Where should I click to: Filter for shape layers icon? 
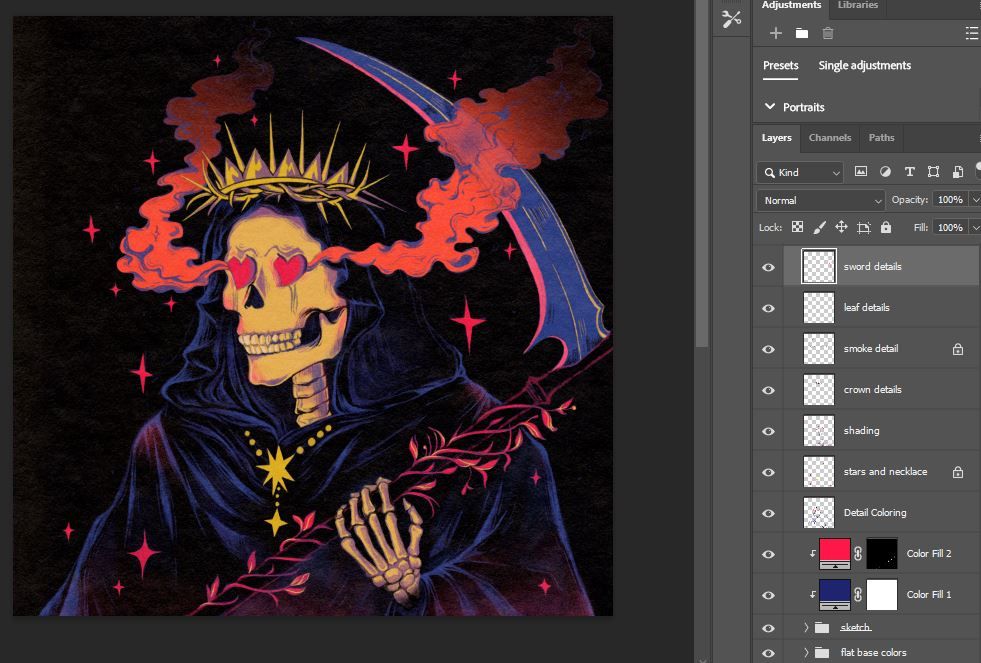click(933, 172)
